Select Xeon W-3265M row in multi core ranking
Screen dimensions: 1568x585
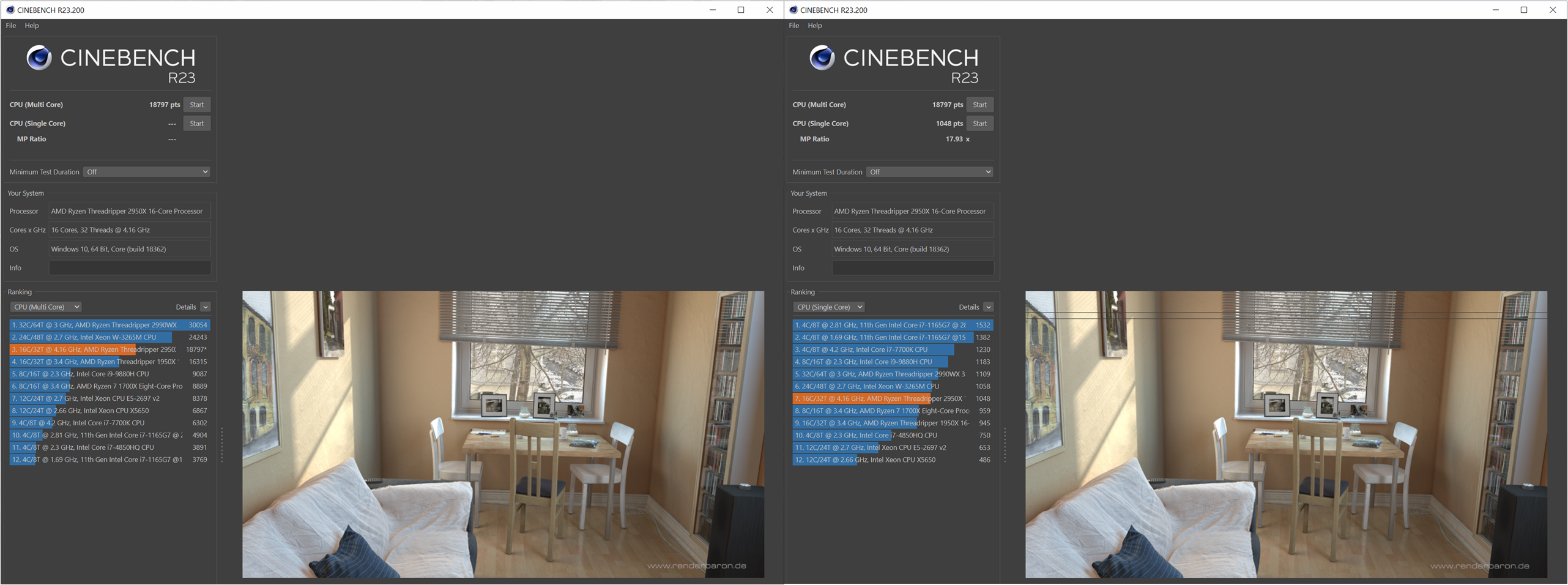110,337
